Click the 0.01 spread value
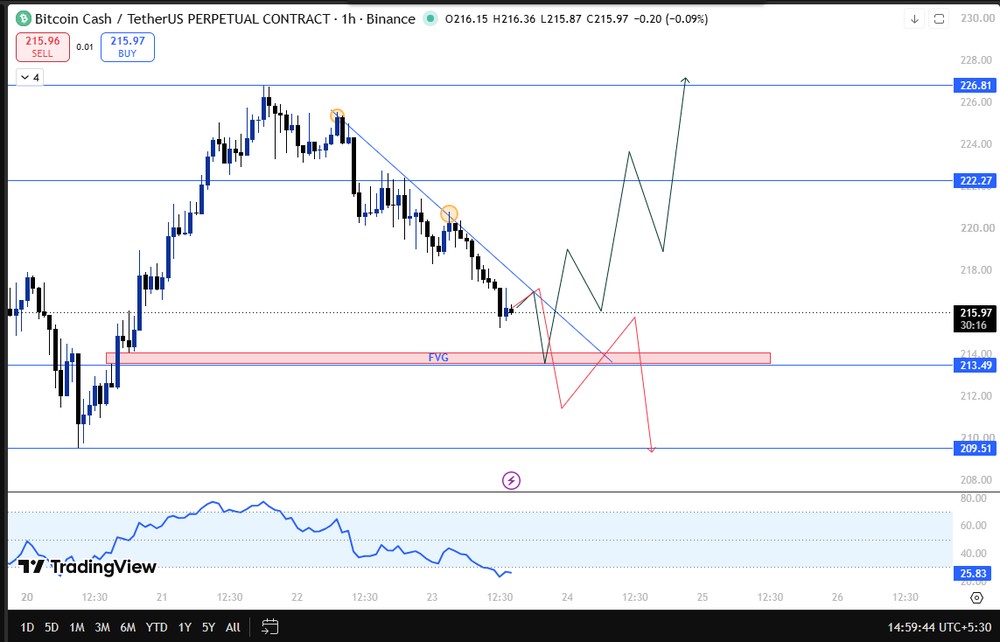This screenshot has height=642, width=1000. coord(85,47)
